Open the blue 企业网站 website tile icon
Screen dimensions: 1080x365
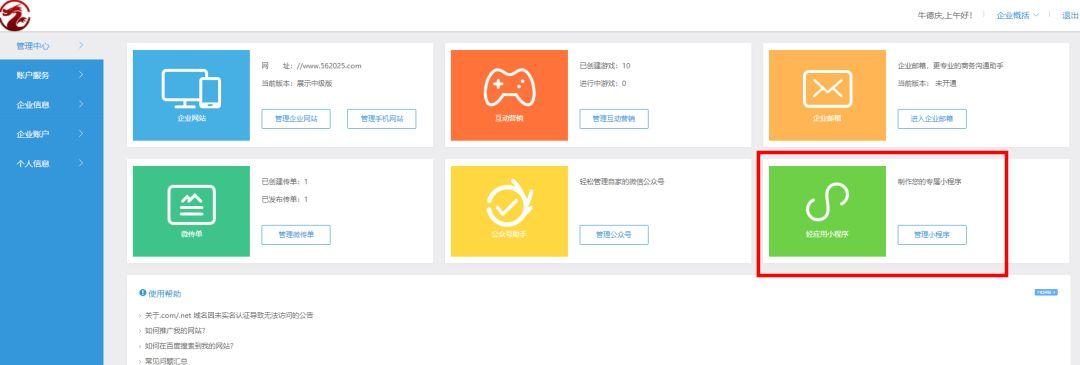pos(191,95)
